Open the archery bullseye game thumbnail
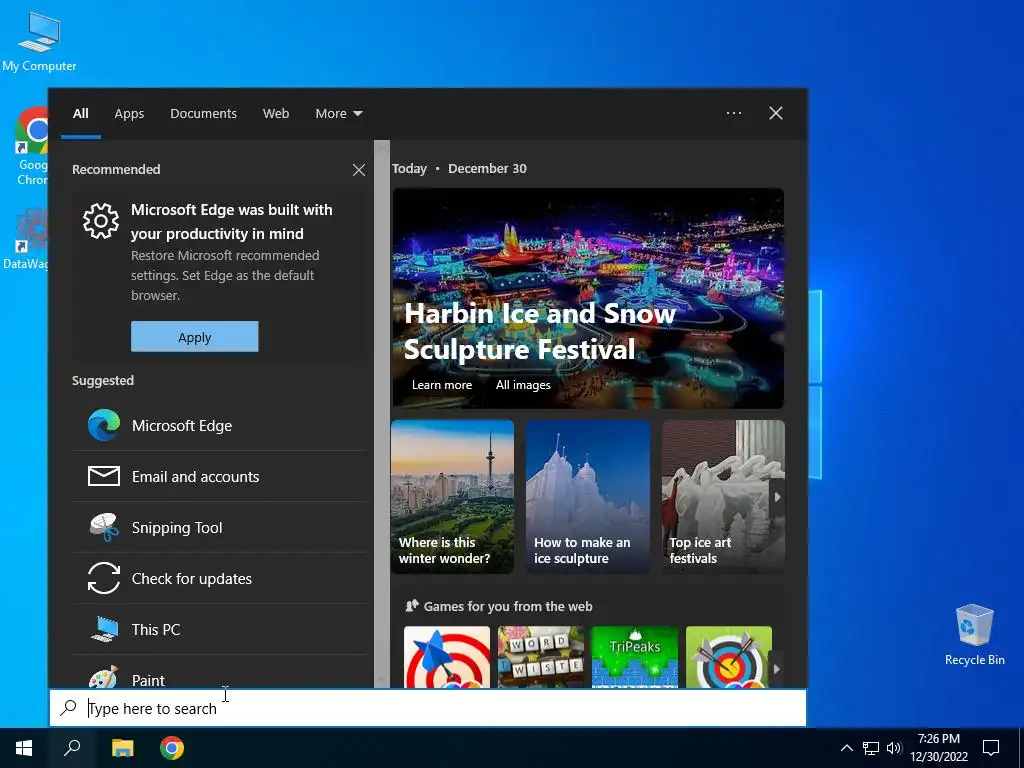This screenshot has width=1024, height=768. pos(729,657)
